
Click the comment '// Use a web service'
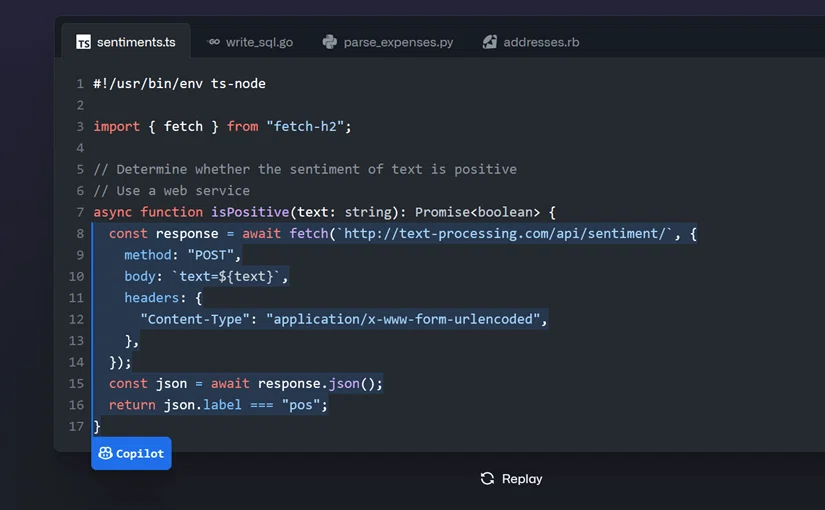point(172,191)
